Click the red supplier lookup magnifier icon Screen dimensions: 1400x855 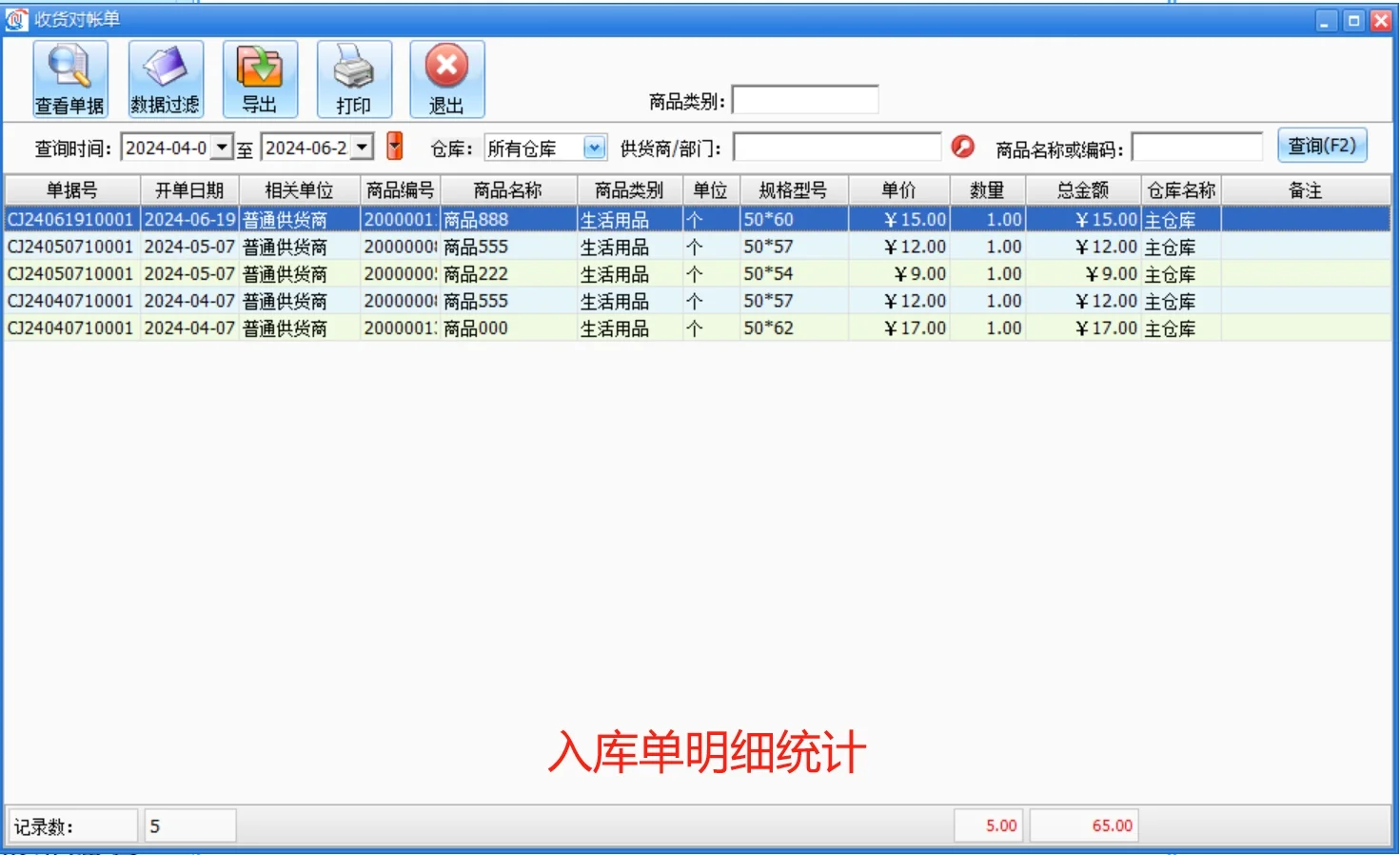coord(963,147)
